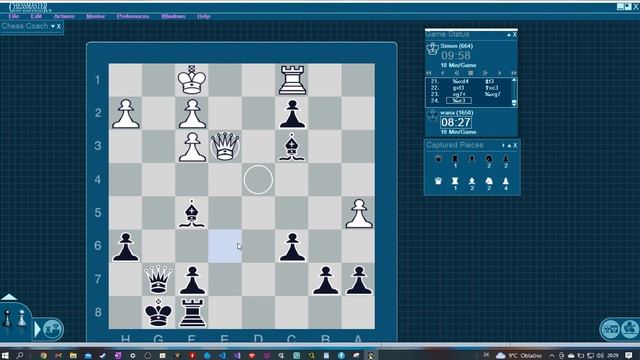Select move 22 white entry gxf3
The height and width of the screenshot is (360, 640).
click(x=458, y=88)
